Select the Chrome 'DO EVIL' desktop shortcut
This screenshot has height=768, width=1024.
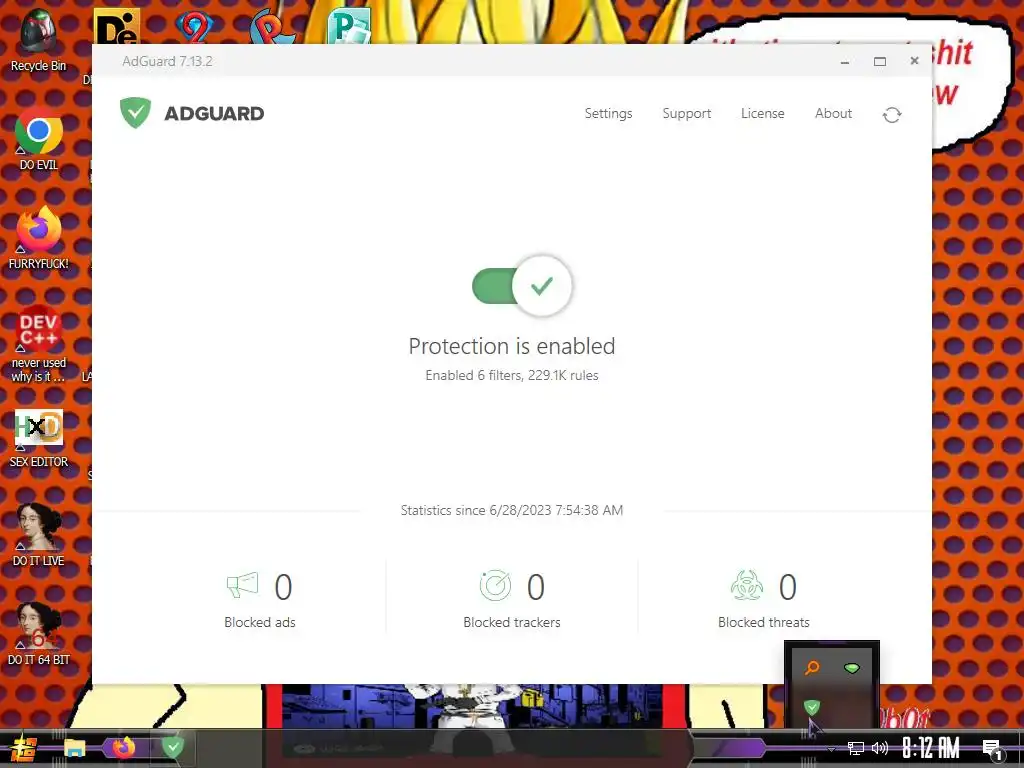(x=38, y=138)
